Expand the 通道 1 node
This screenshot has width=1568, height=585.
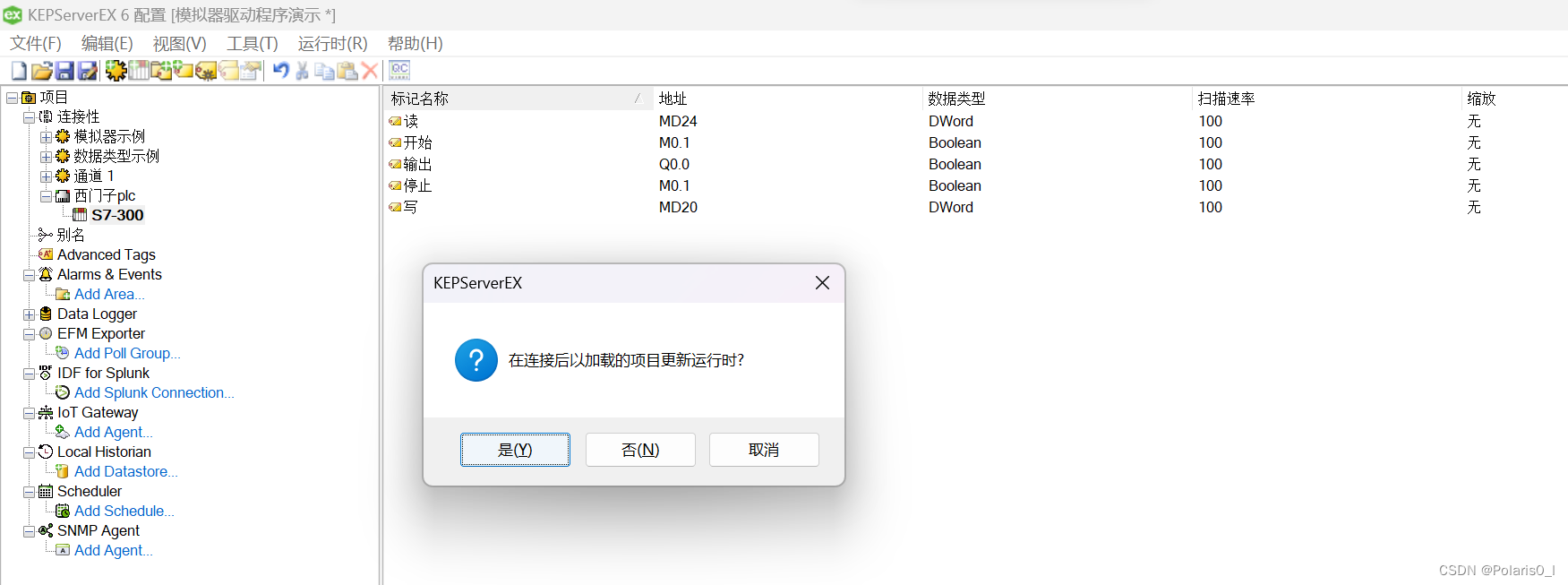pyautogui.click(x=46, y=176)
